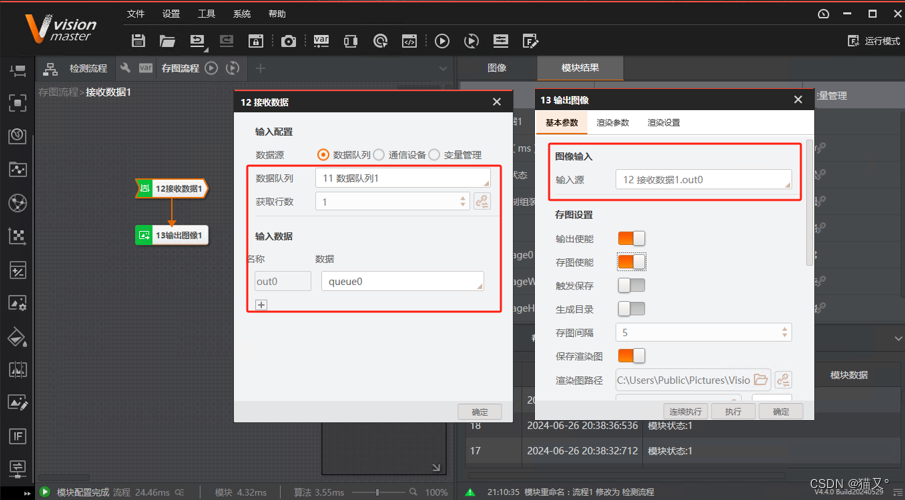This screenshot has height=500, width=905.
Task: Switch to the 渲染设置 tab
Action: (x=663, y=122)
